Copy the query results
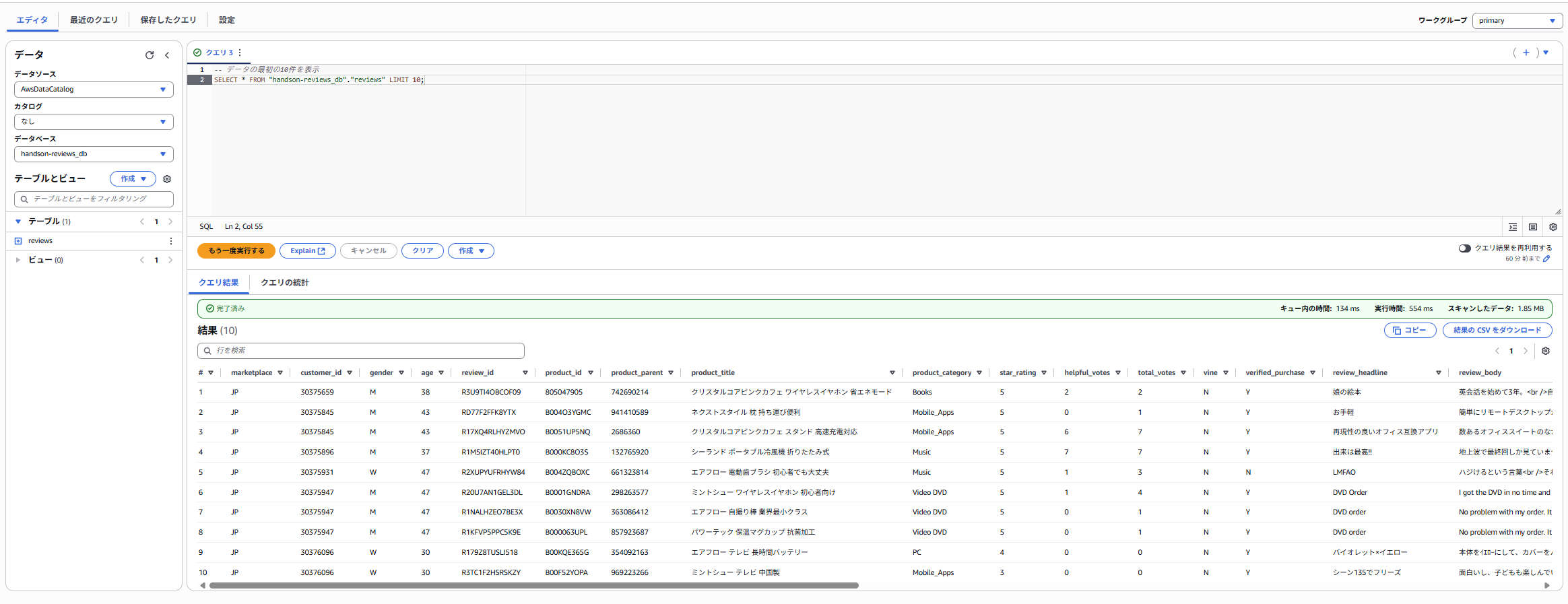The height and width of the screenshot is (604, 1568). [x=1410, y=331]
